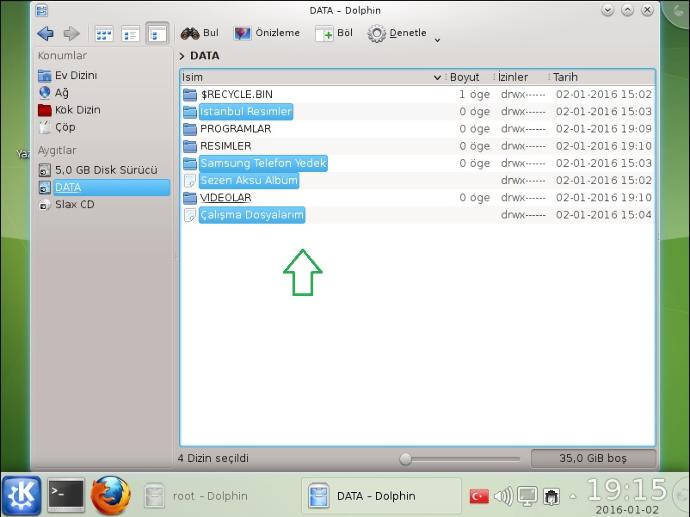
Task: Click date 02-01-2016 19:09 of PROGRAMLAR
Action: 603,128
